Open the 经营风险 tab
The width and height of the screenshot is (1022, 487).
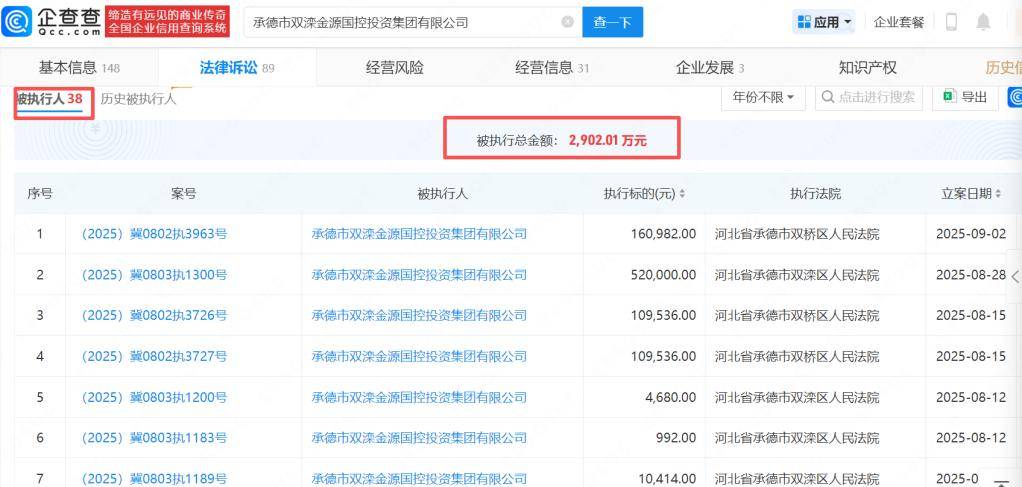tap(394, 68)
